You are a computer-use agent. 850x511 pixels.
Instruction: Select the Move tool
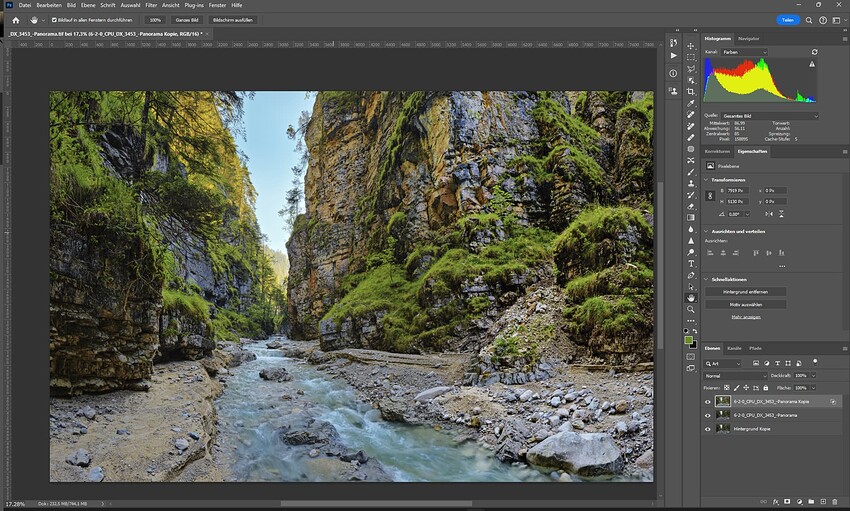coord(691,46)
